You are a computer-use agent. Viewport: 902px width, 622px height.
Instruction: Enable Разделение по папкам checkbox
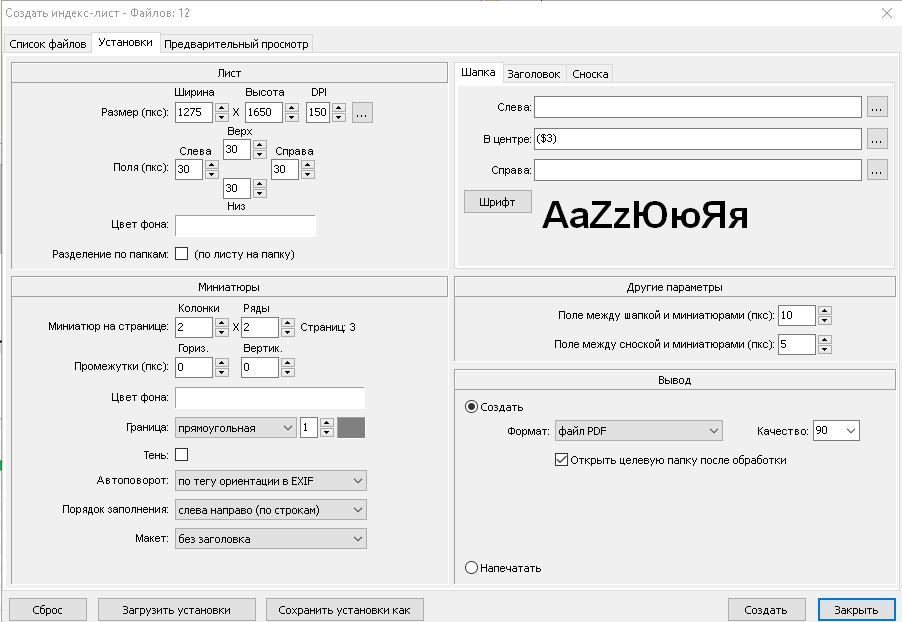coord(181,254)
